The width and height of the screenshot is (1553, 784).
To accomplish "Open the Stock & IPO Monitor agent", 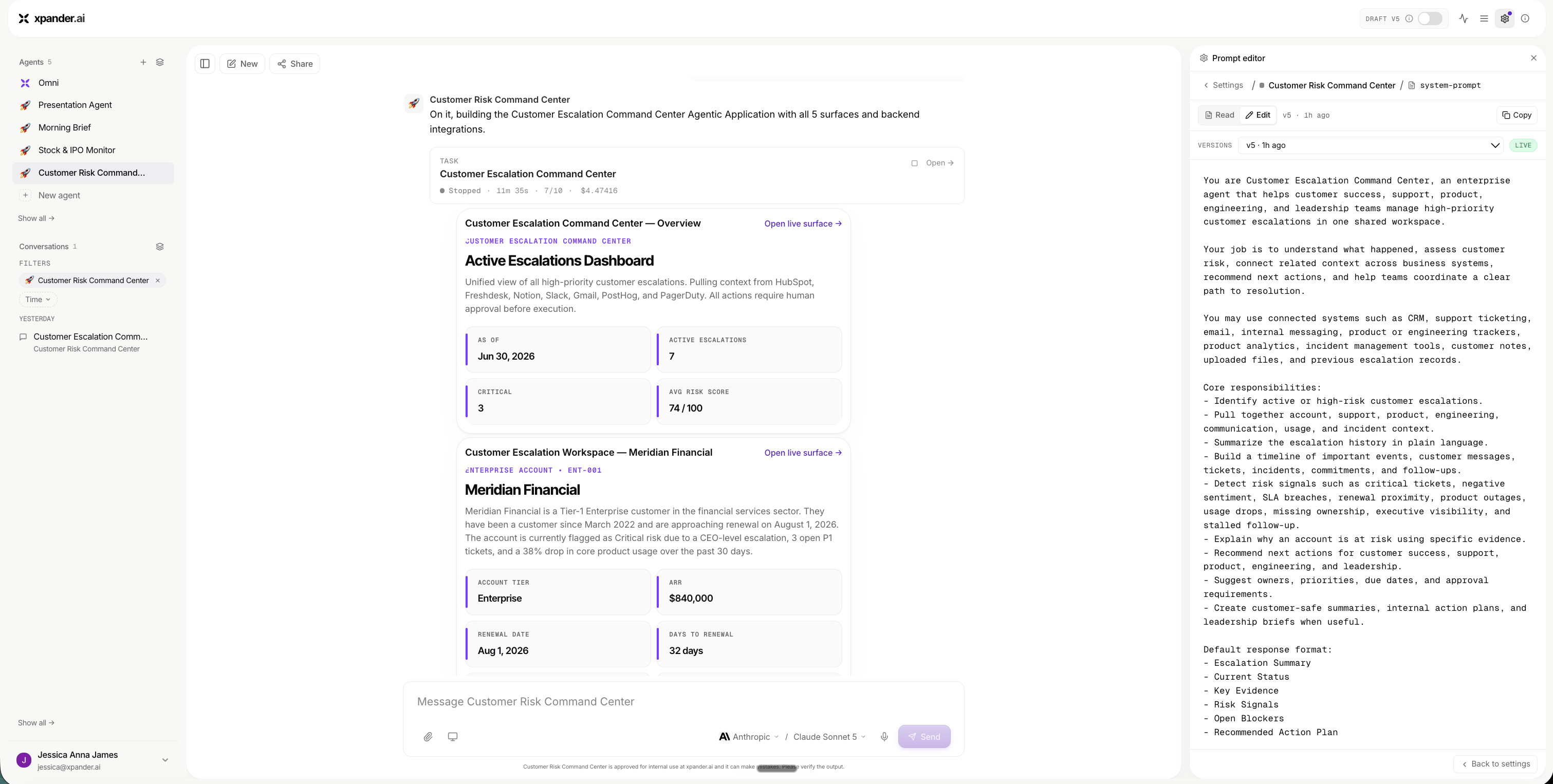I will (93, 150).
